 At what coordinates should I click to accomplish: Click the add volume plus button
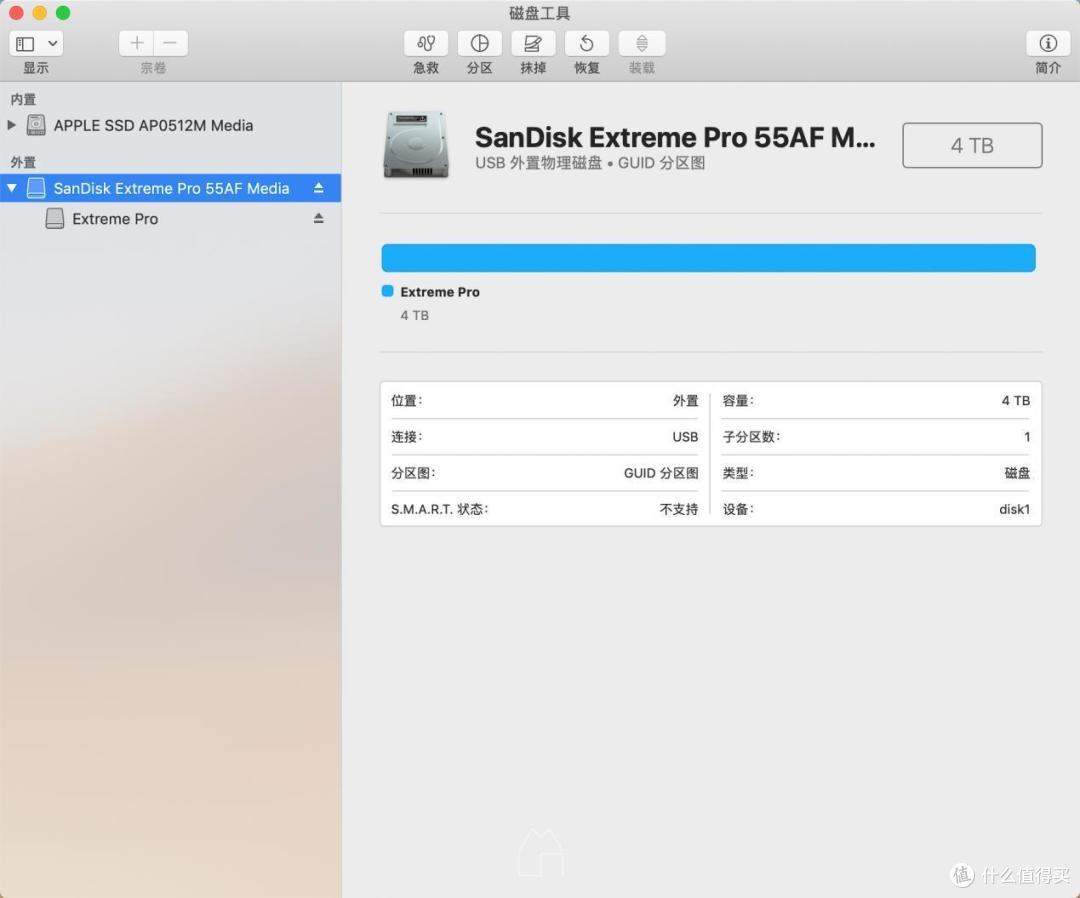pos(136,43)
